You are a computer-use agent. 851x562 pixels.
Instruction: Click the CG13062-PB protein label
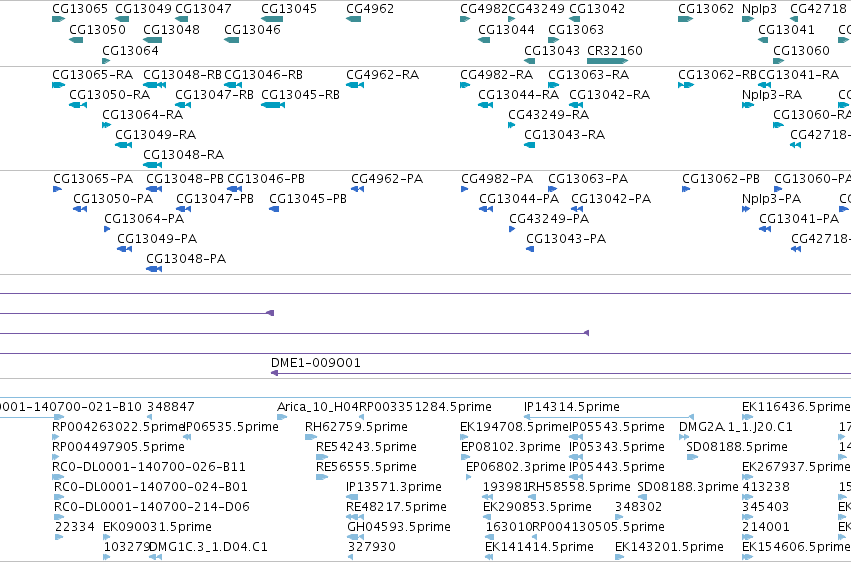(720, 178)
